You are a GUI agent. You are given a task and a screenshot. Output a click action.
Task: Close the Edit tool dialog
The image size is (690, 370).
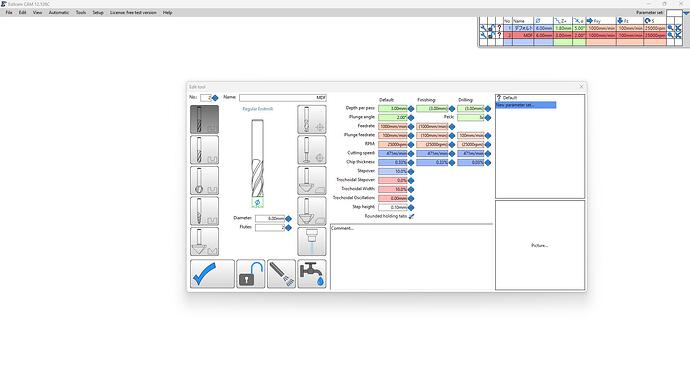[x=581, y=87]
